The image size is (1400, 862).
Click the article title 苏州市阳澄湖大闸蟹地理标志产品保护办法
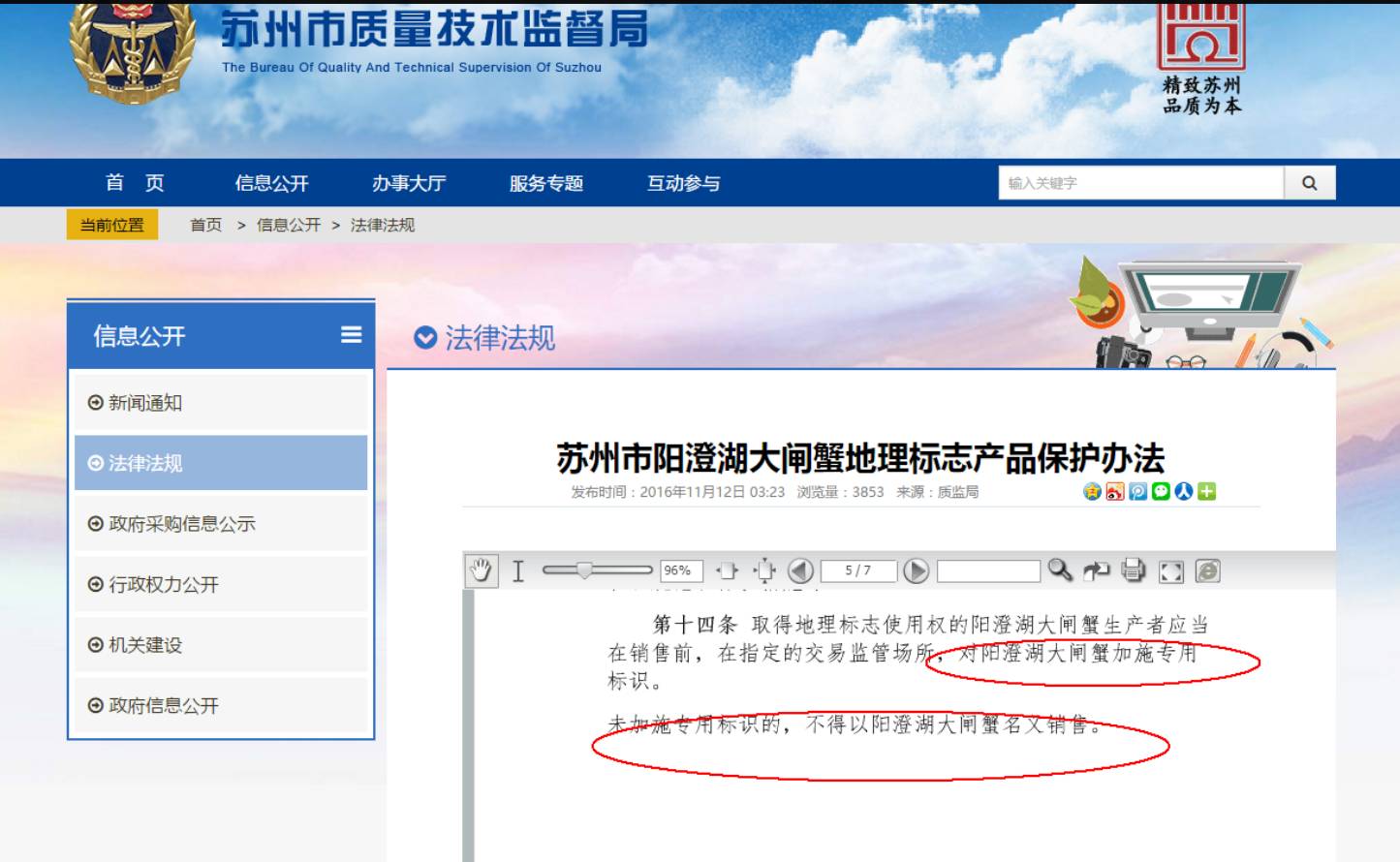point(860,457)
